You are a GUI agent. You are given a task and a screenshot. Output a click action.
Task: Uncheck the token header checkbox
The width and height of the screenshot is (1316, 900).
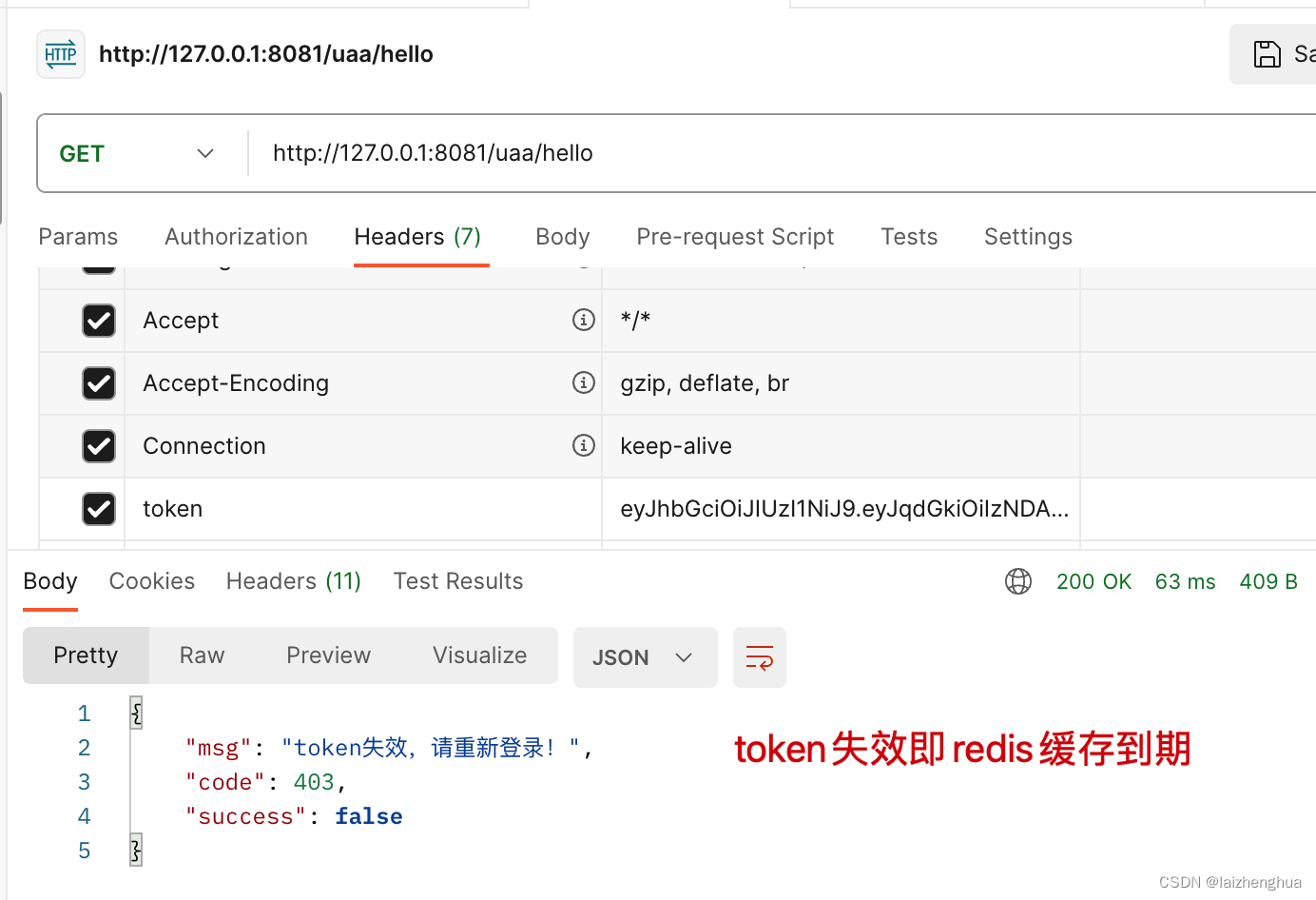pos(99,509)
